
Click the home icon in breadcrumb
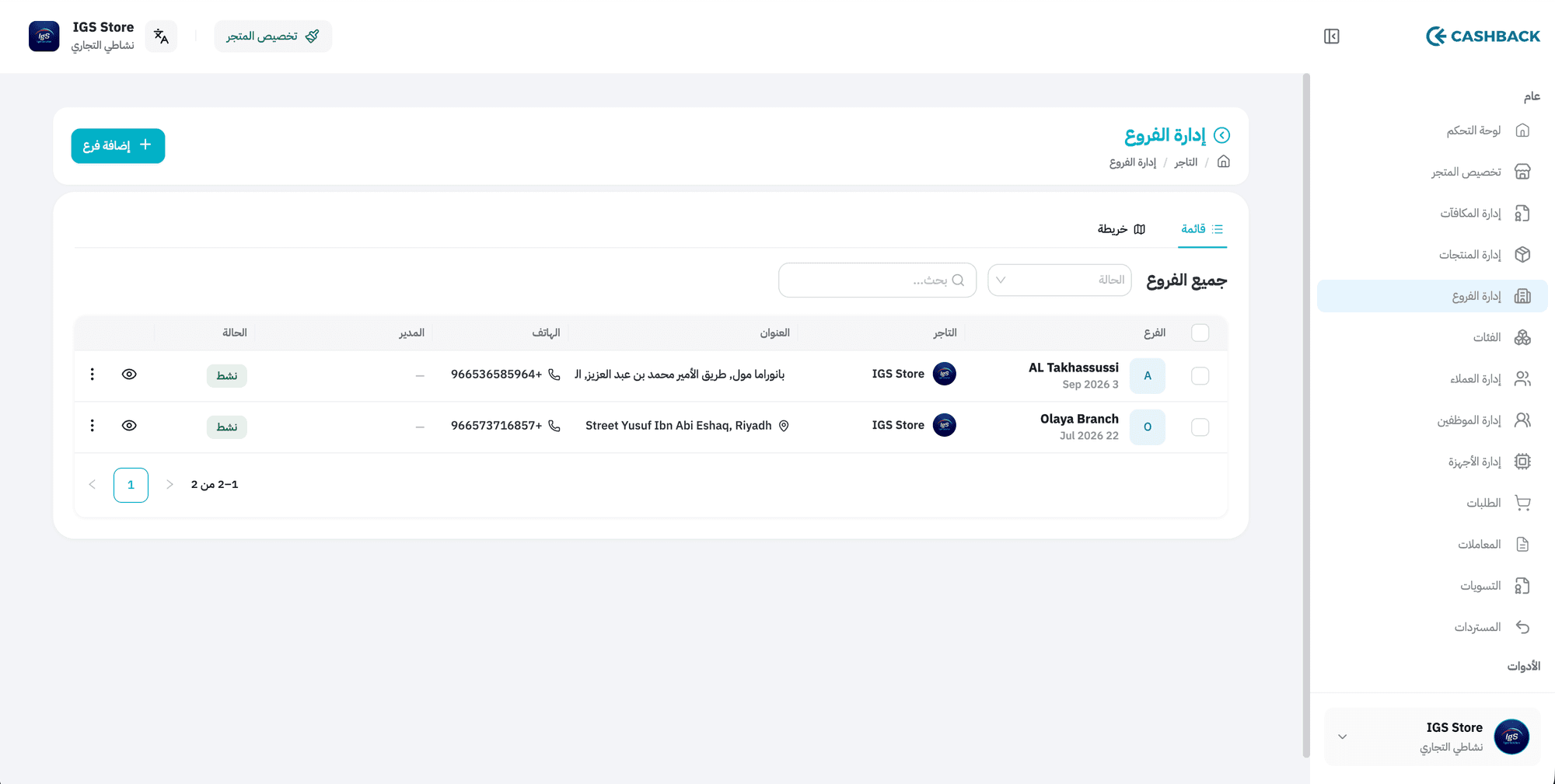(1223, 162)
